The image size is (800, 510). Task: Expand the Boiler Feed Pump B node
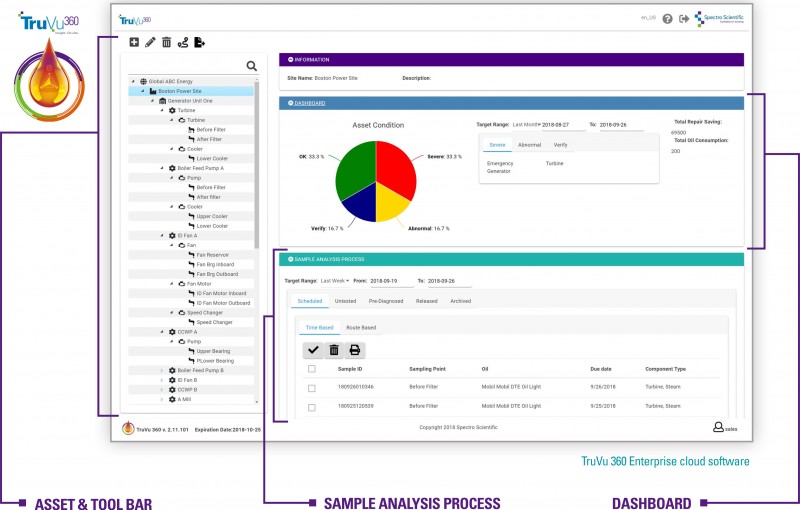coord(162,370)
